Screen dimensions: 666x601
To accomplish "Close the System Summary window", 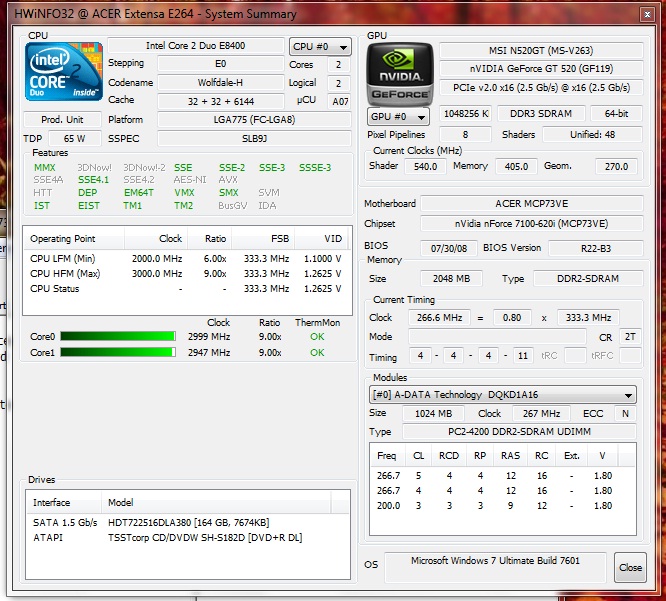I will click(647, 14).
